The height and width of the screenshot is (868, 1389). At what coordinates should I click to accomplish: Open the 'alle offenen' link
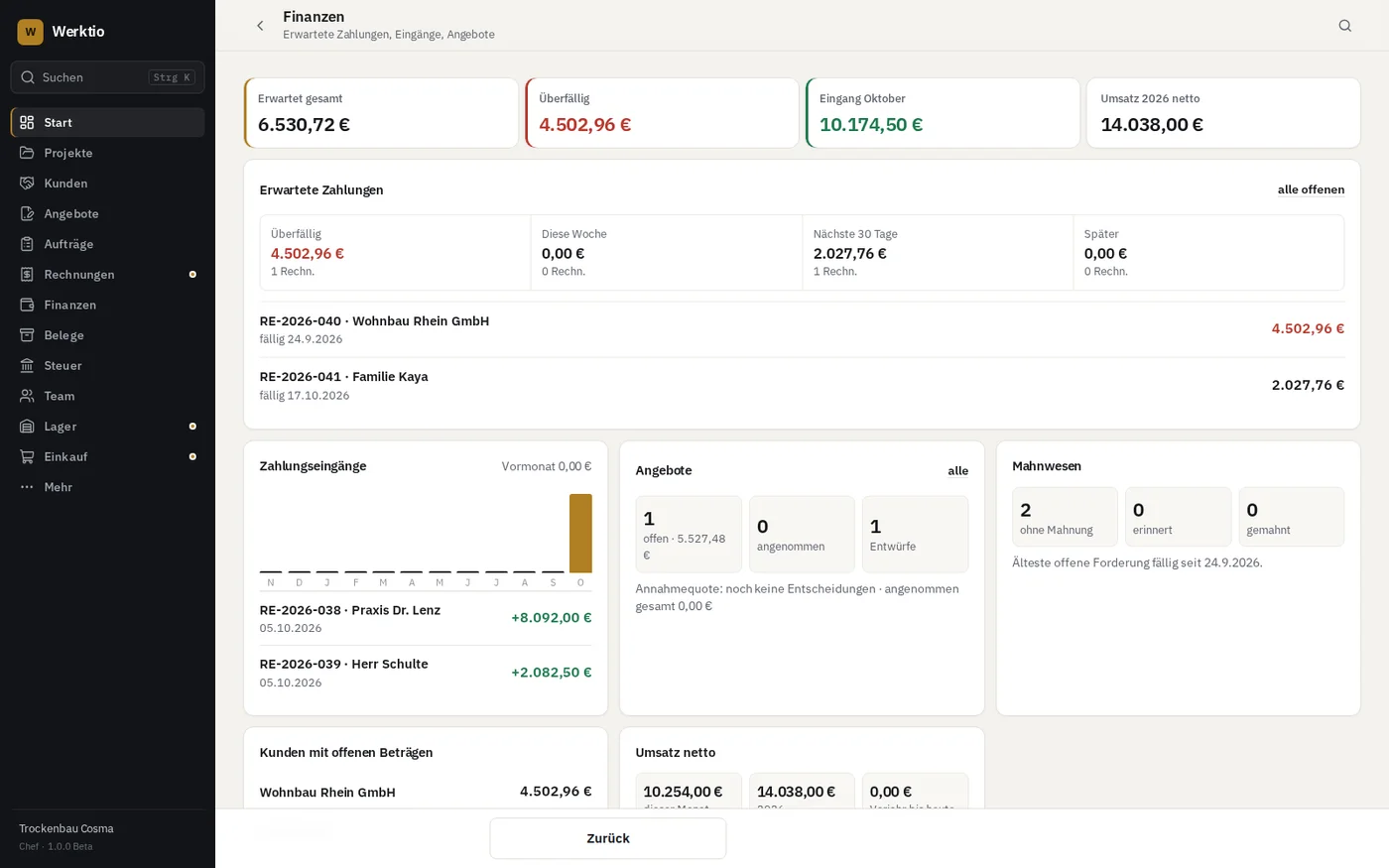pos(1311,189)
